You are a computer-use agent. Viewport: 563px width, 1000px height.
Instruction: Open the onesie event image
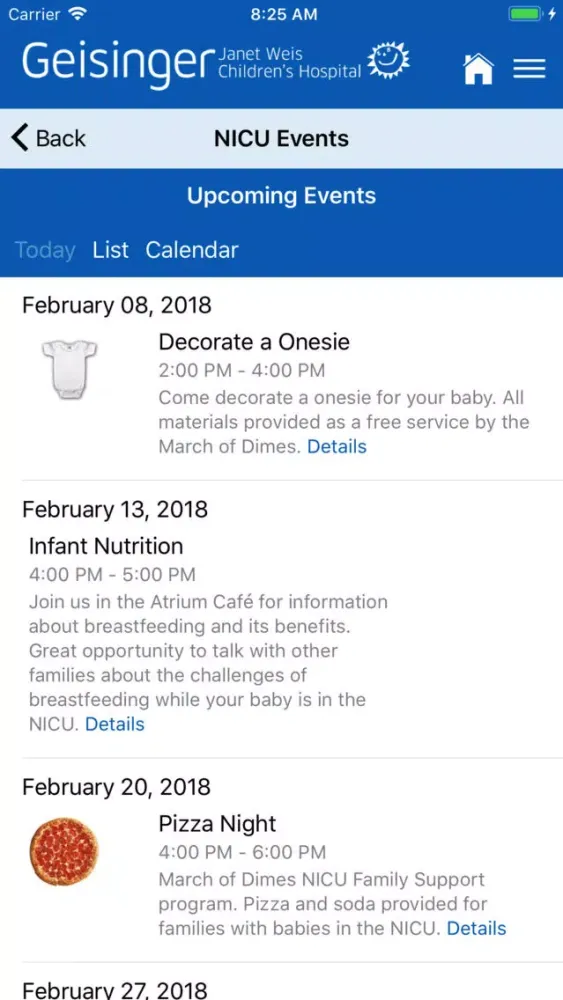(69, 369)
